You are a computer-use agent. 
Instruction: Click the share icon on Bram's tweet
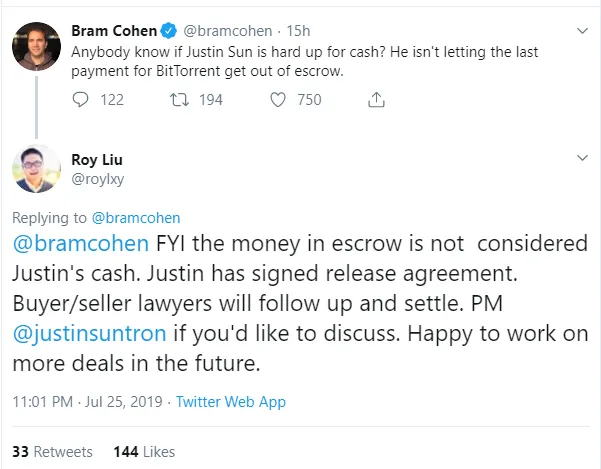pos(376,99)
